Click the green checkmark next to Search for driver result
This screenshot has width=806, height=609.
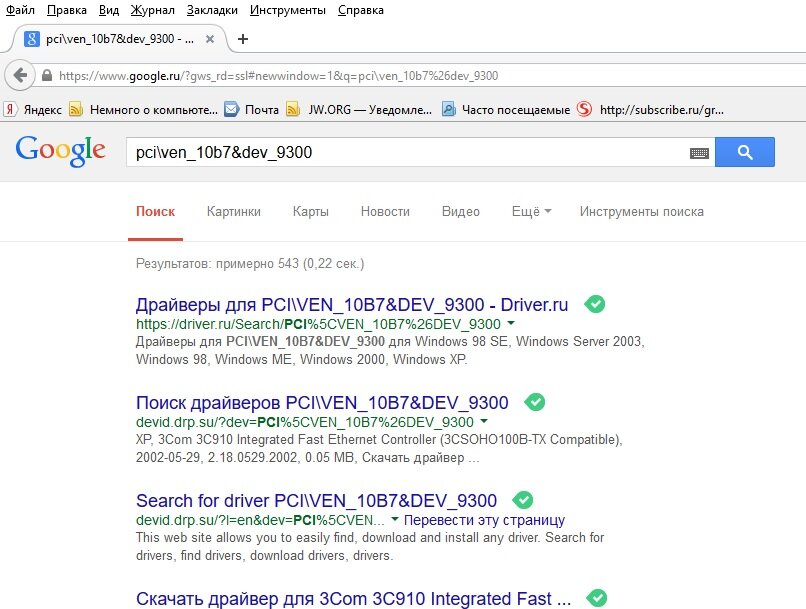point(523,500)
